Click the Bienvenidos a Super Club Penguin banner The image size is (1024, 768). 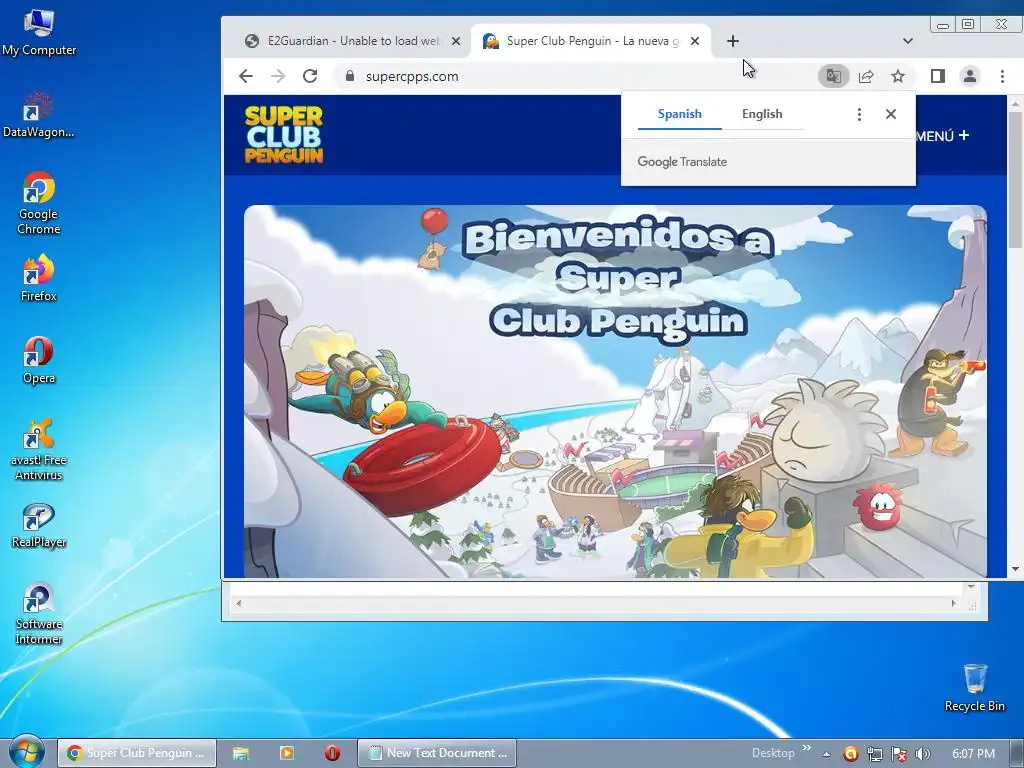[615, 391]
